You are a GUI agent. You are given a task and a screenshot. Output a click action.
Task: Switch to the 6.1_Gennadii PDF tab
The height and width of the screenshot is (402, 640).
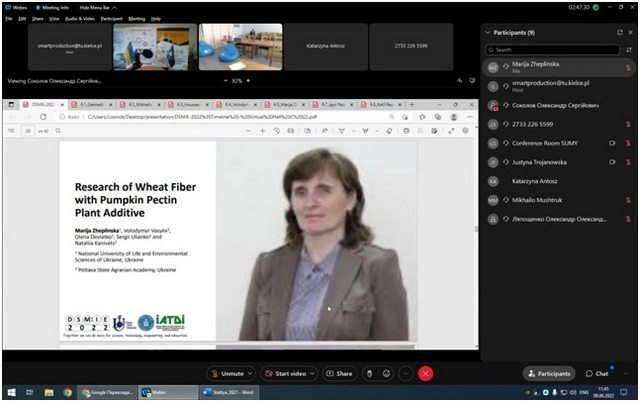tap(91, 105)
